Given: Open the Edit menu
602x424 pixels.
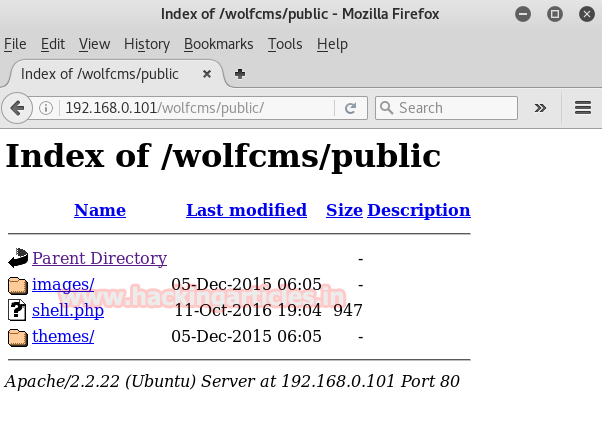Looking at the screenshot, I should [53, 44].
